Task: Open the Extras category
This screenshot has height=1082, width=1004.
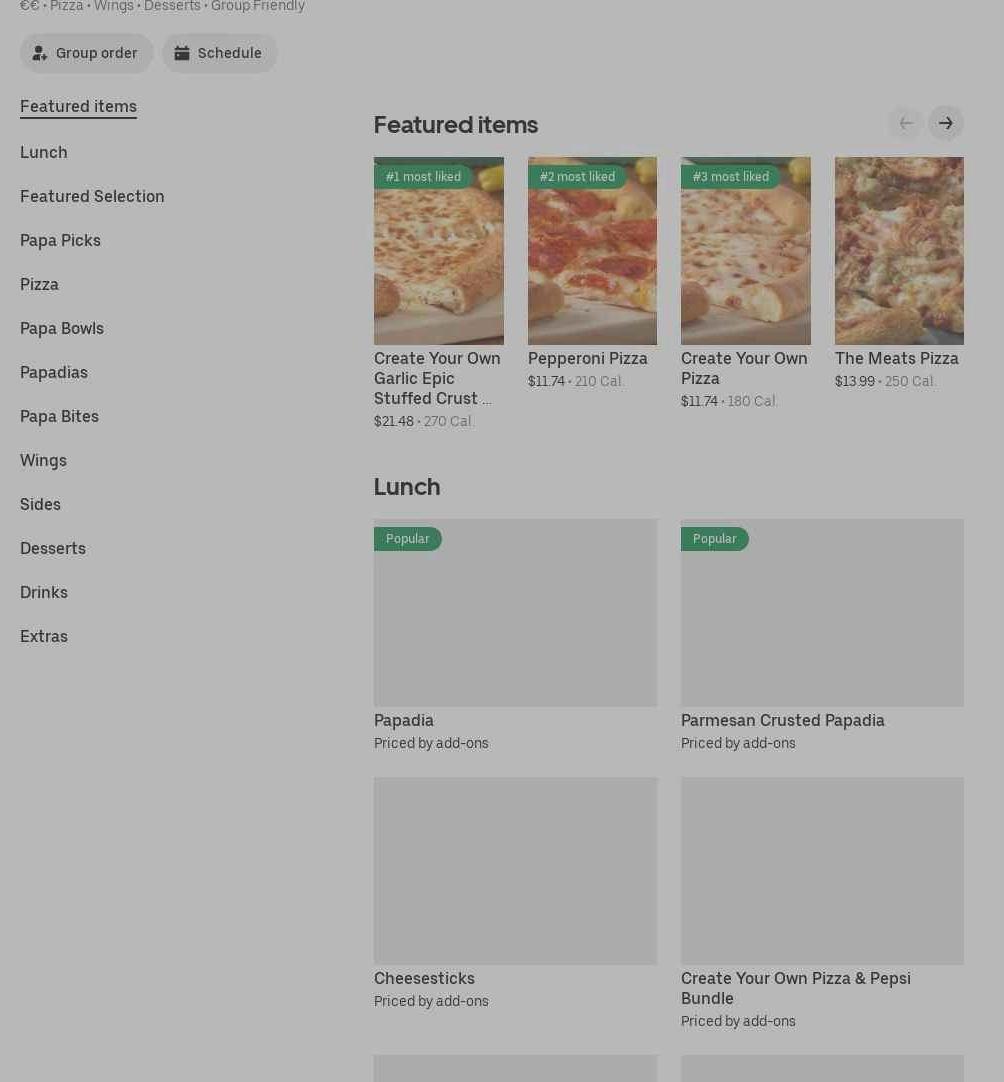Action: (44, 636)
